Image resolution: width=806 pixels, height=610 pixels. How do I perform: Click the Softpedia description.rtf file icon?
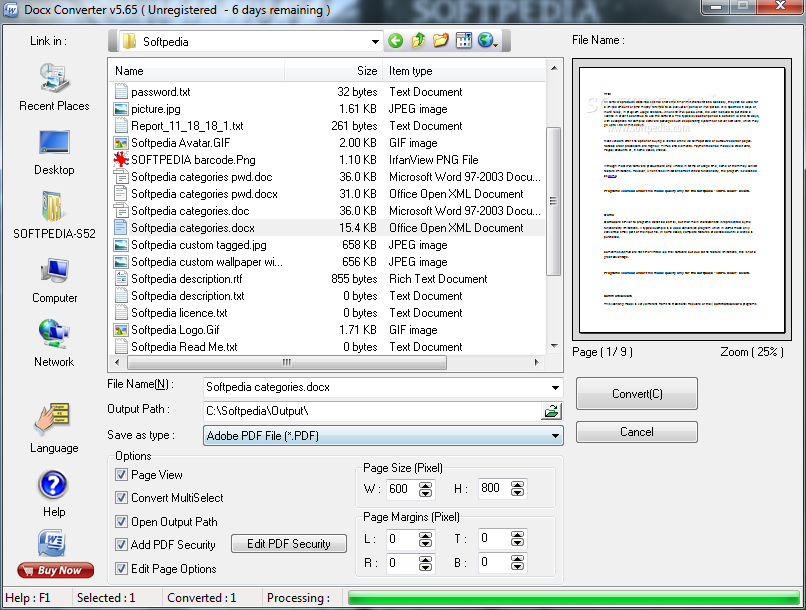point(121,279)
